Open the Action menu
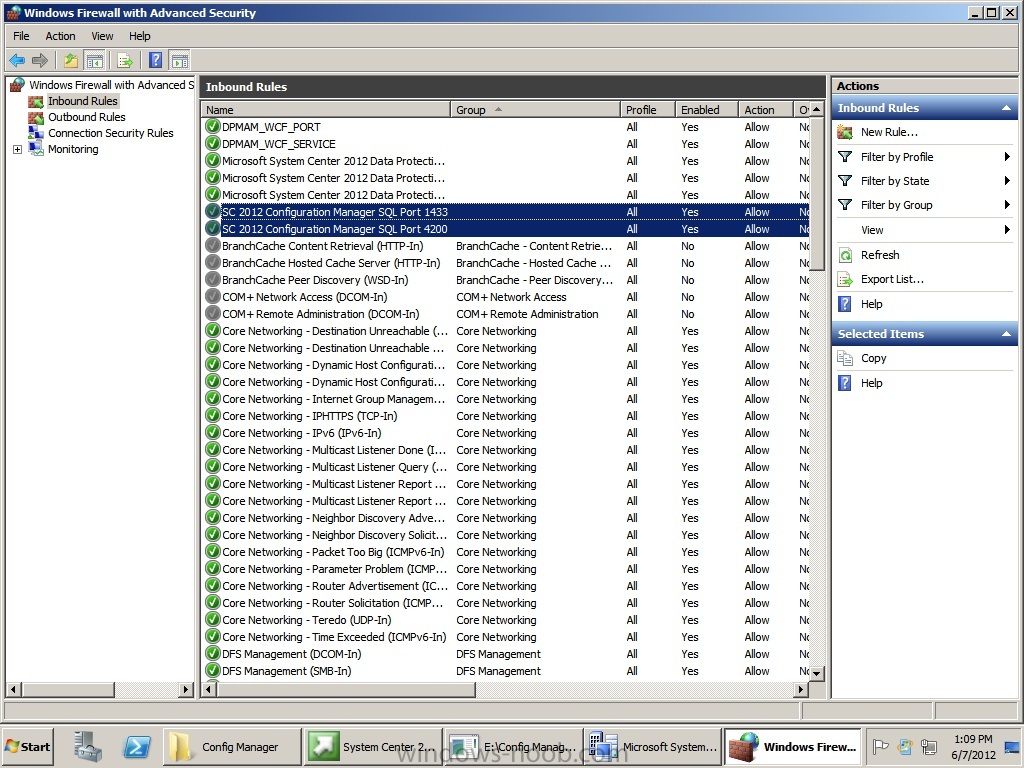1024x768 pixels. pos(60,36)
